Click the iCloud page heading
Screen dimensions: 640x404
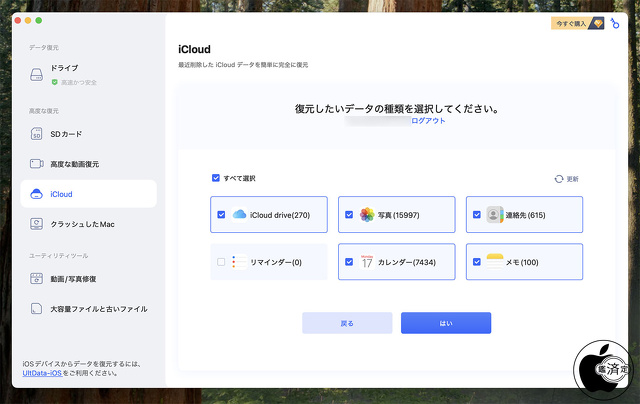[x=194, y=49]
